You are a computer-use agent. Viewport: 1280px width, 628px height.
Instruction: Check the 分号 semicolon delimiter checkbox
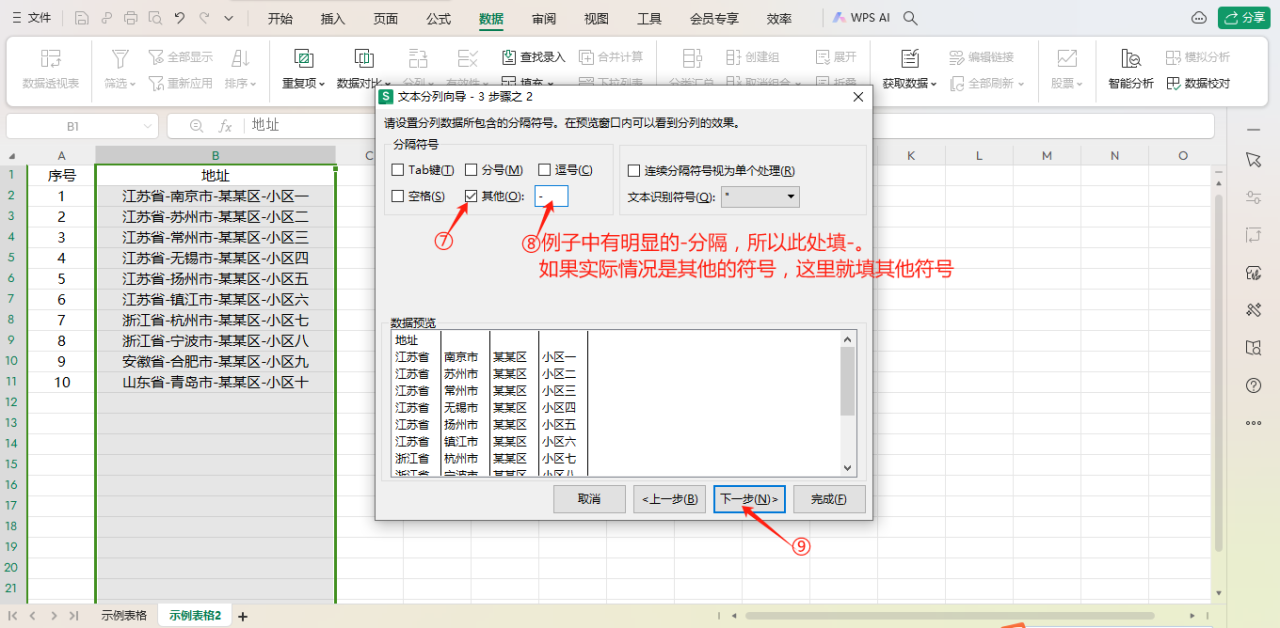[472, 171]
